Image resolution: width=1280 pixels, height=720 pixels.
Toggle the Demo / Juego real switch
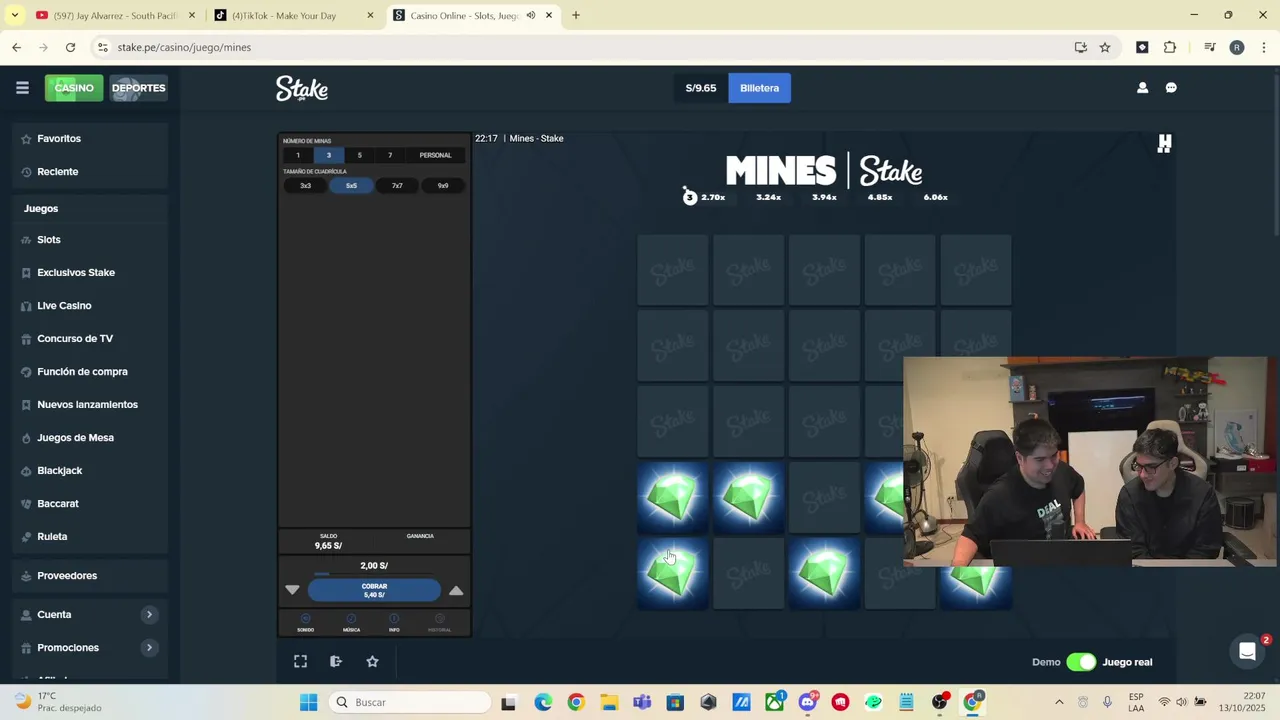(1081, 662)
